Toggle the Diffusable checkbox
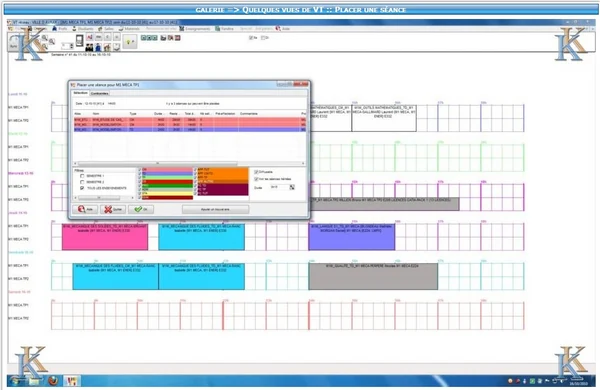Screen dimensions: 600x390 tap(256, 172)
